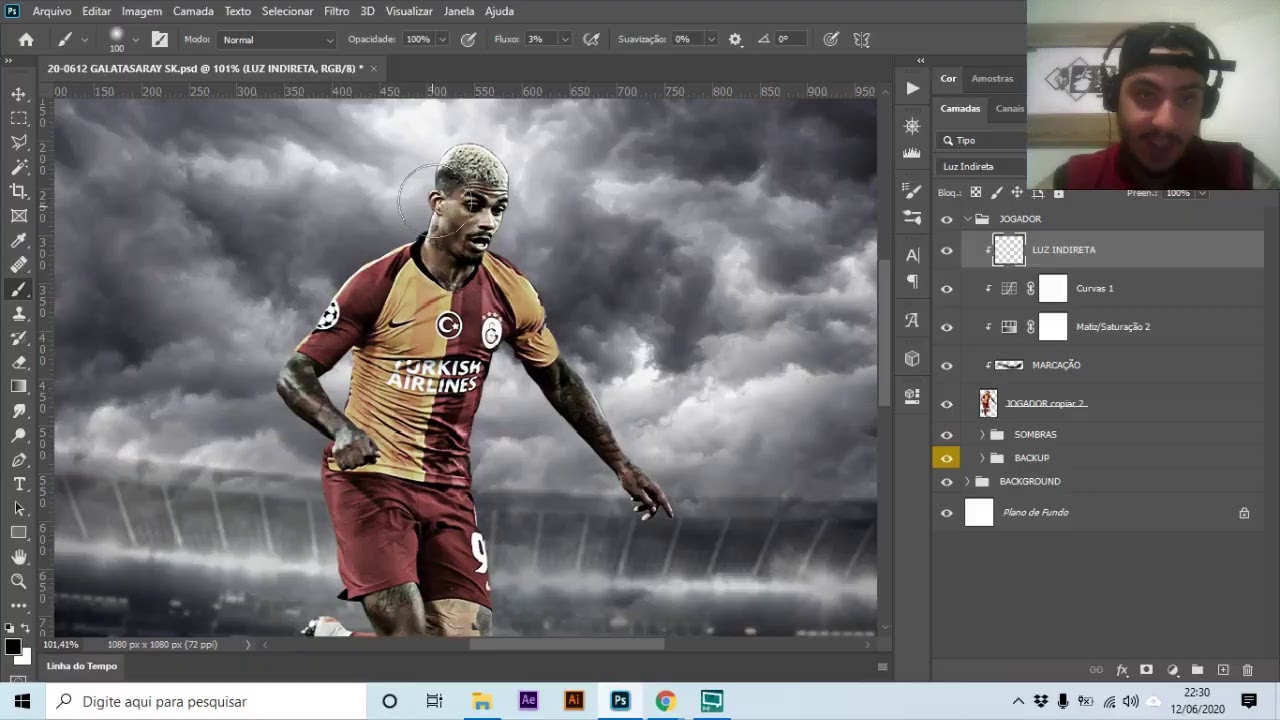Select the Dodge tool
Image resolution: width=1280 pixels, height=720 pixels.
tap(19, 435)
